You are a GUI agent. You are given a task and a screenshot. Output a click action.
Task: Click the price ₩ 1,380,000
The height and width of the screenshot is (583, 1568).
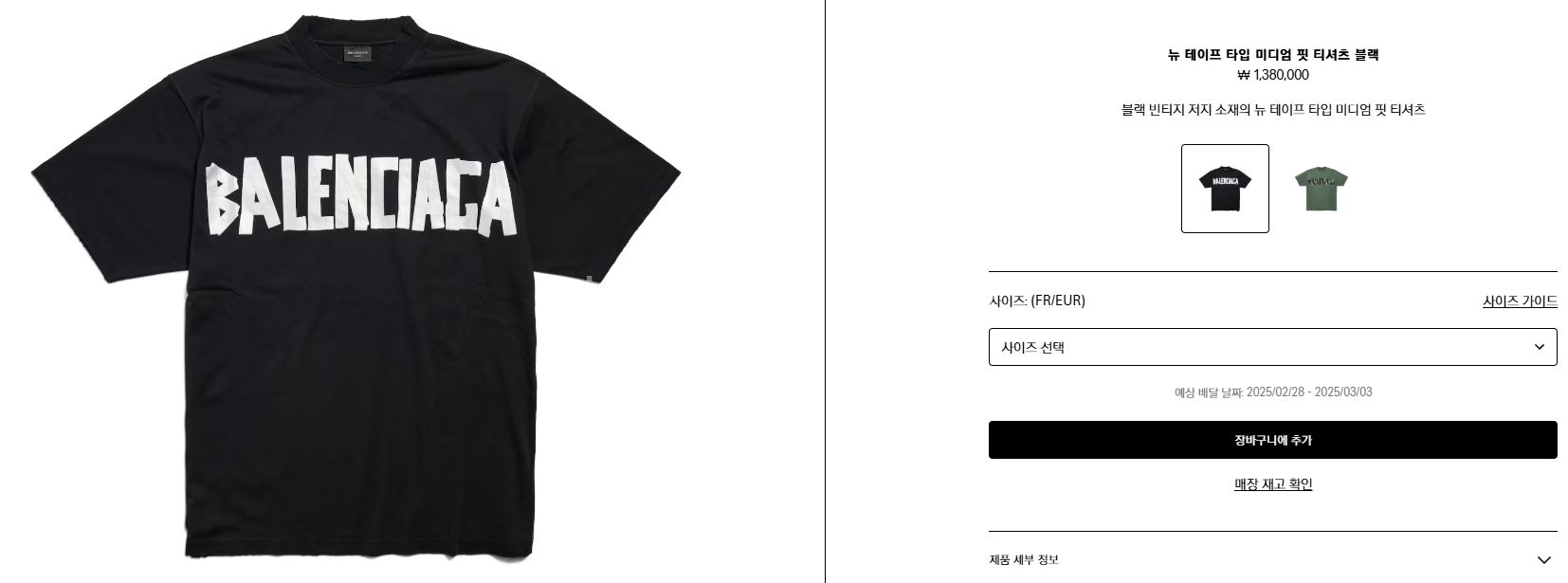1273,75
